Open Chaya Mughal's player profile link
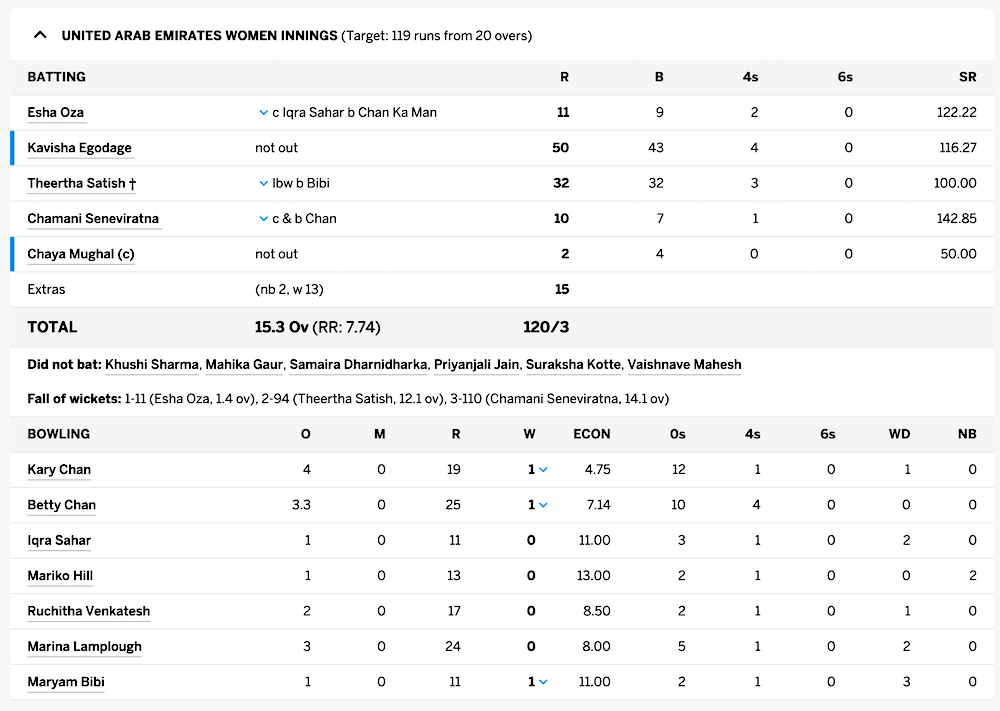The image size is (1000, 711). pos(80,254)
